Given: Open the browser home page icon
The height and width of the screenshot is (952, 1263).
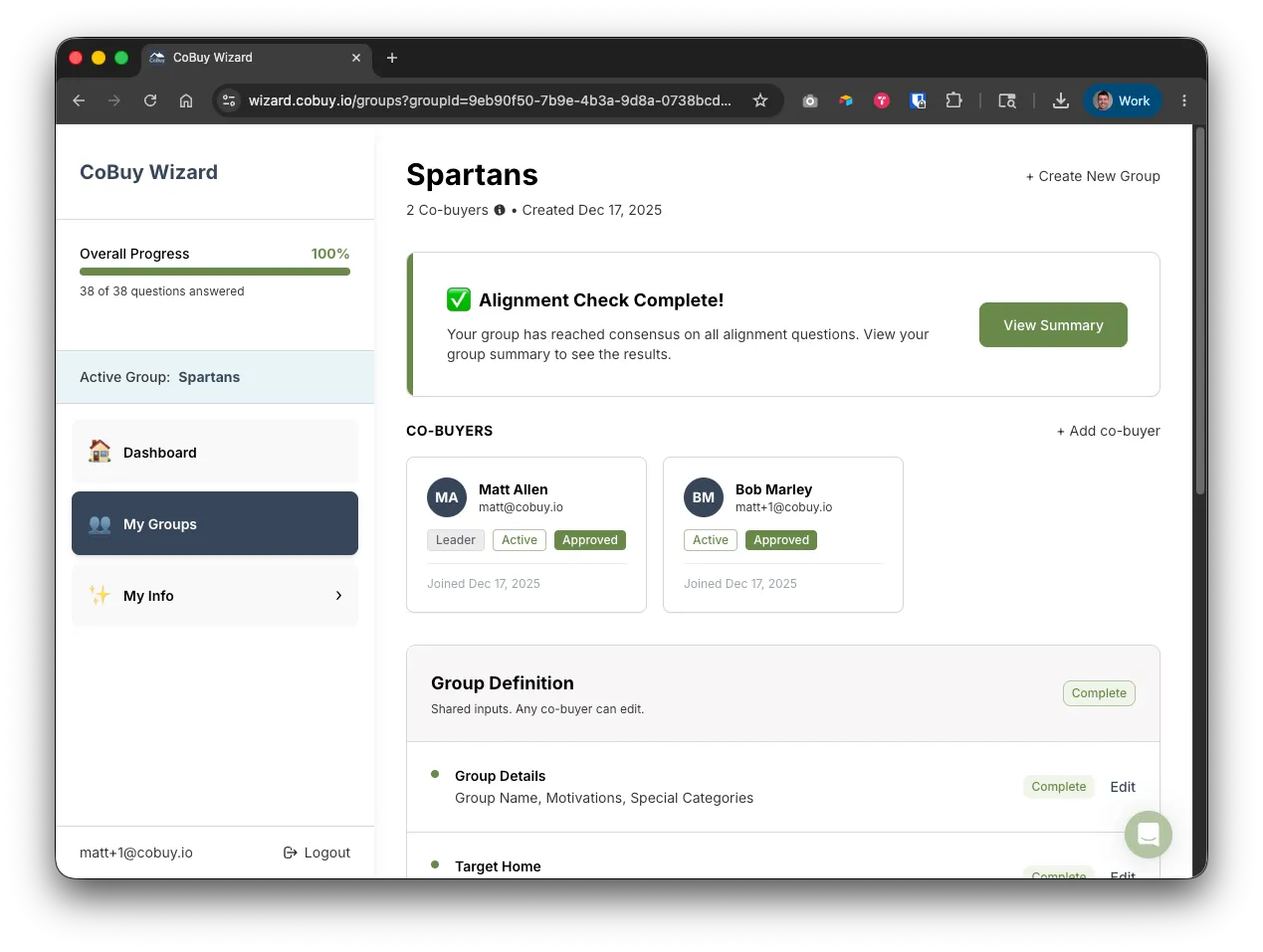Looking at the screenshot, I should pos(186,100).
